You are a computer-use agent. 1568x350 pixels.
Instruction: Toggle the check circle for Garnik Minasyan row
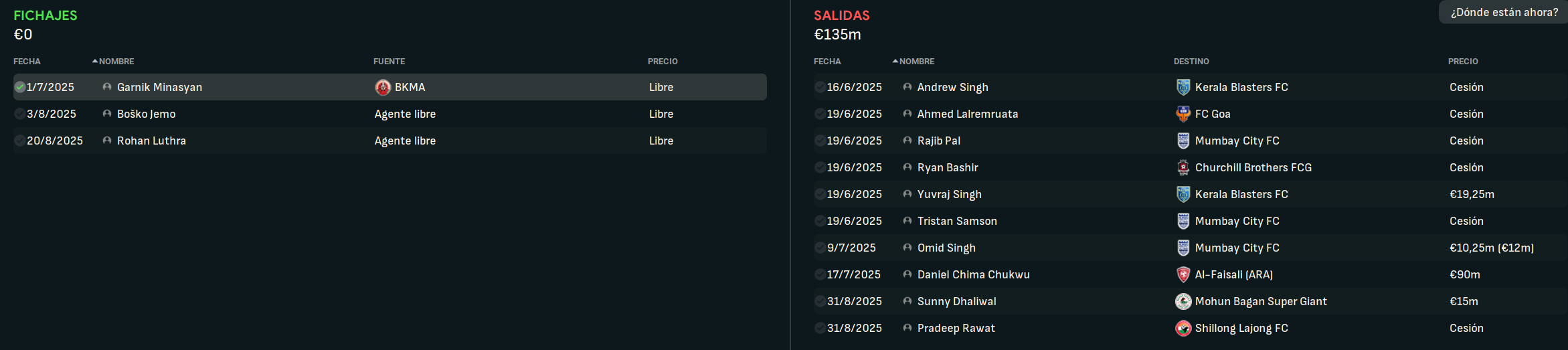(20, 87)
